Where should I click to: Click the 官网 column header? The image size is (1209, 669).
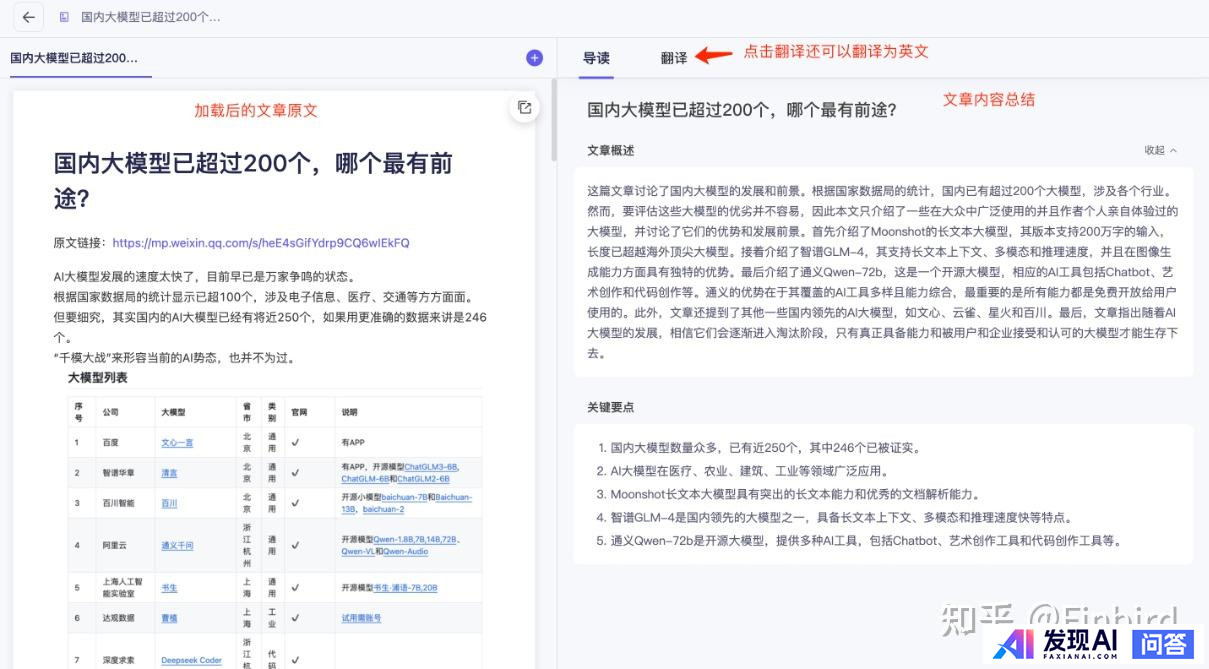pyautogui.click(x=298, y=412)
